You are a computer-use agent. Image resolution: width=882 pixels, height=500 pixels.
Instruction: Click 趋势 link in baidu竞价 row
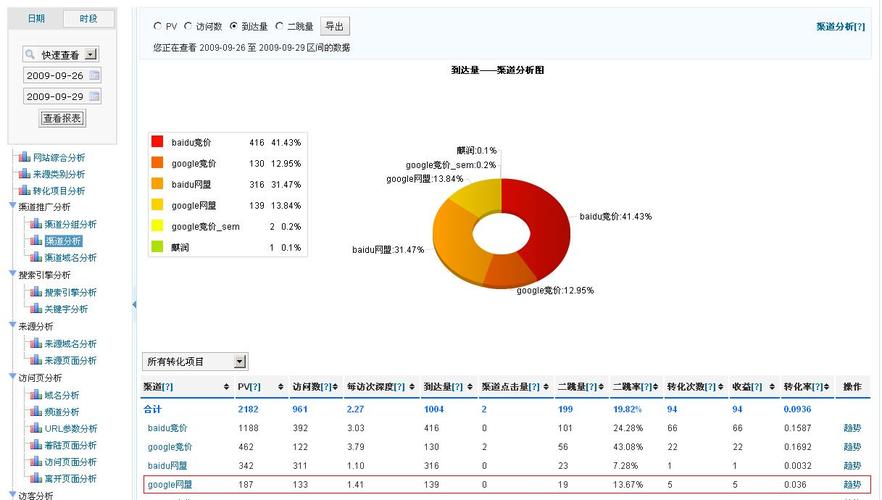852,428
